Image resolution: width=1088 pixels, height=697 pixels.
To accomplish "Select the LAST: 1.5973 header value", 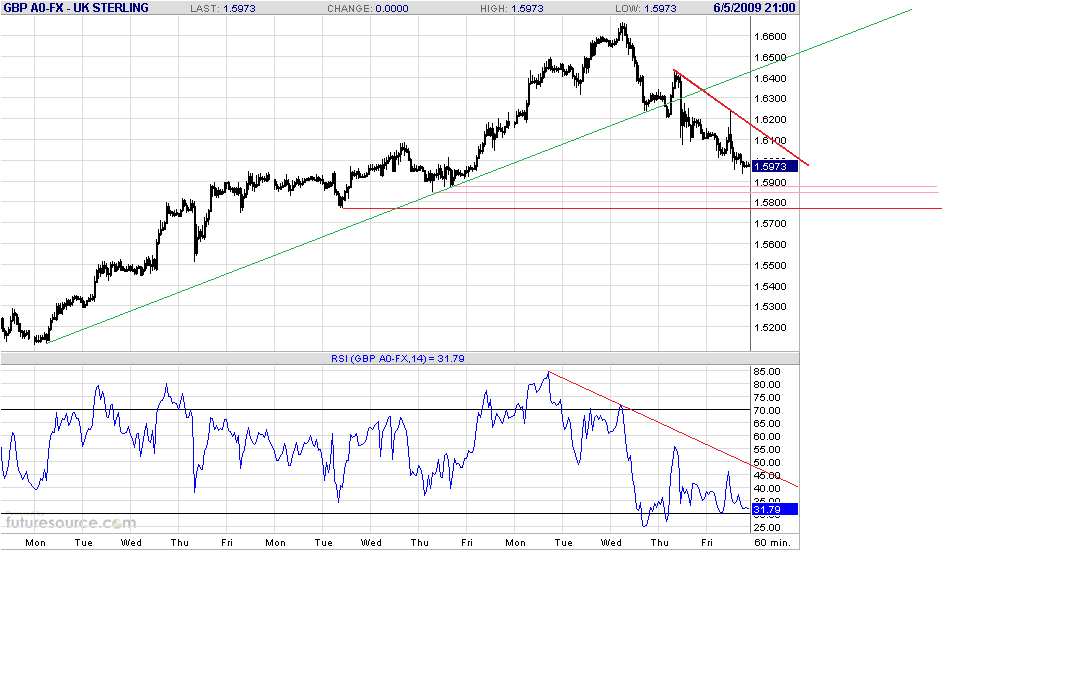I will [x=223, y=8].
